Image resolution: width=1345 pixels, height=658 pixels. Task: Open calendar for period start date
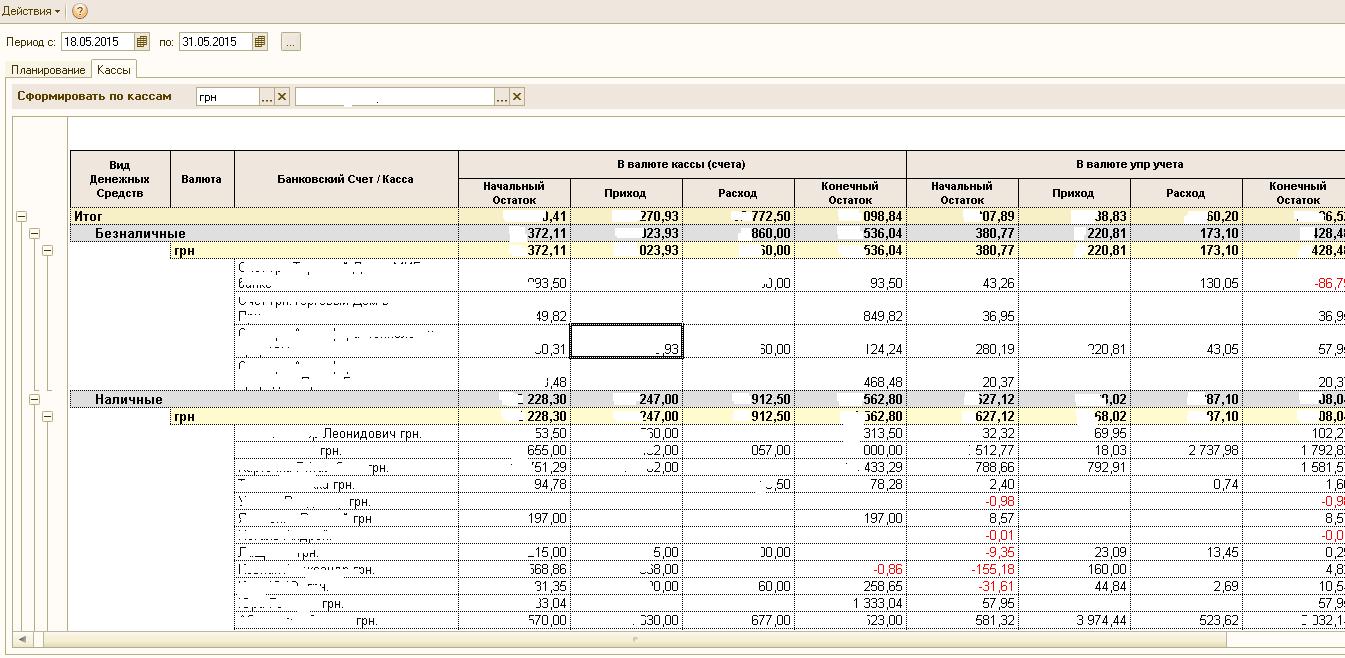[x=142, y=42]
